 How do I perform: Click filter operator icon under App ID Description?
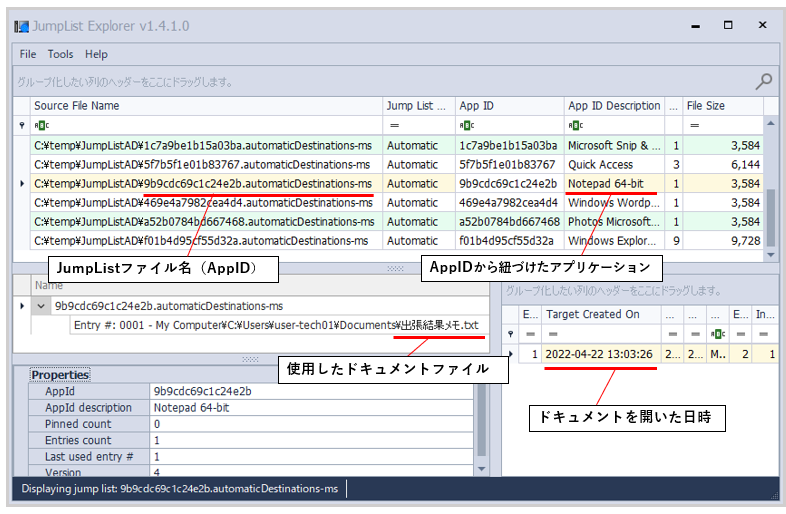[575, 125]
